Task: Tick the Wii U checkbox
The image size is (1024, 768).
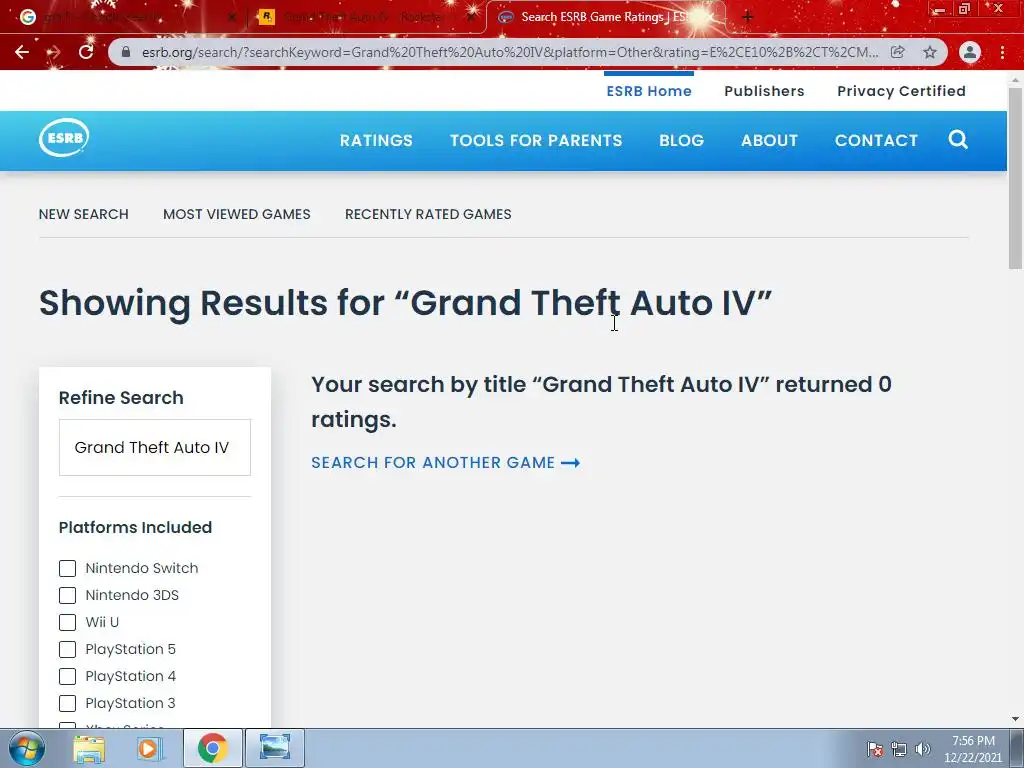Action: click(x=67, y=622)
